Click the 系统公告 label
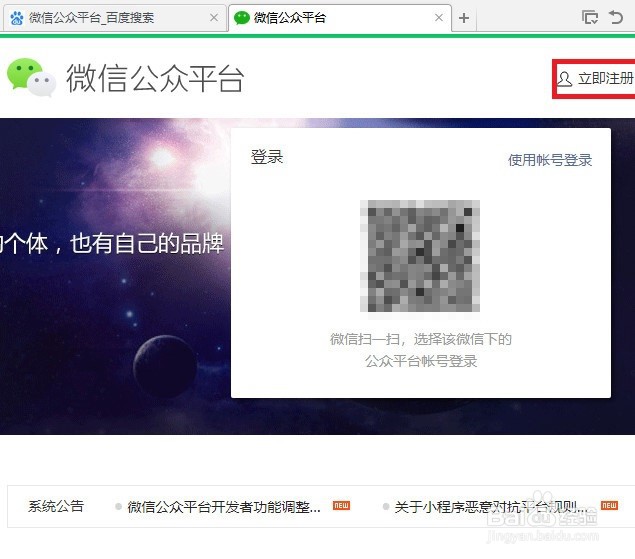 point(56,506)
